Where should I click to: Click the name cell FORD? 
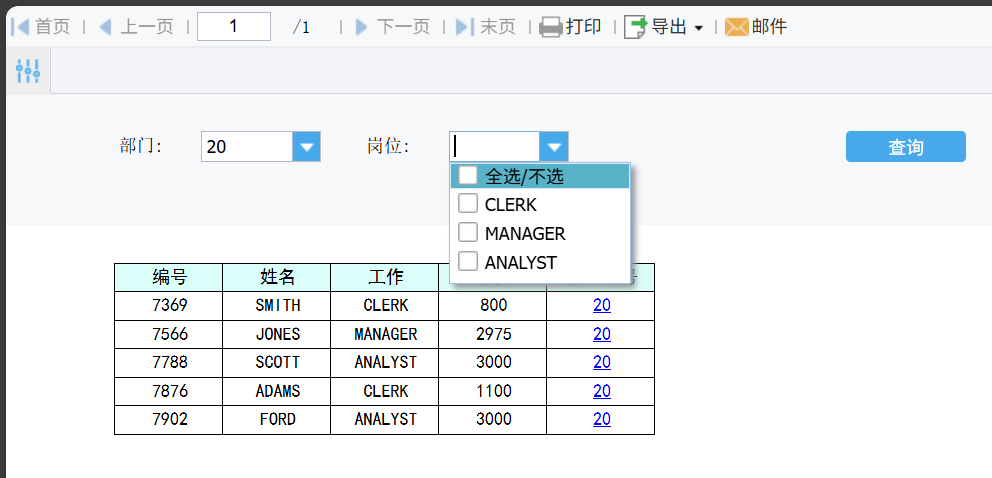coord(277,420)
